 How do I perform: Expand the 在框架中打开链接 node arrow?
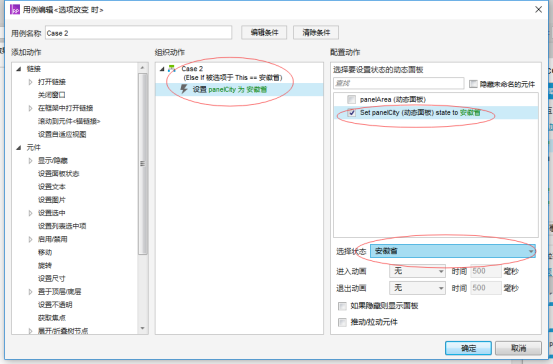(x=30, y=108)
